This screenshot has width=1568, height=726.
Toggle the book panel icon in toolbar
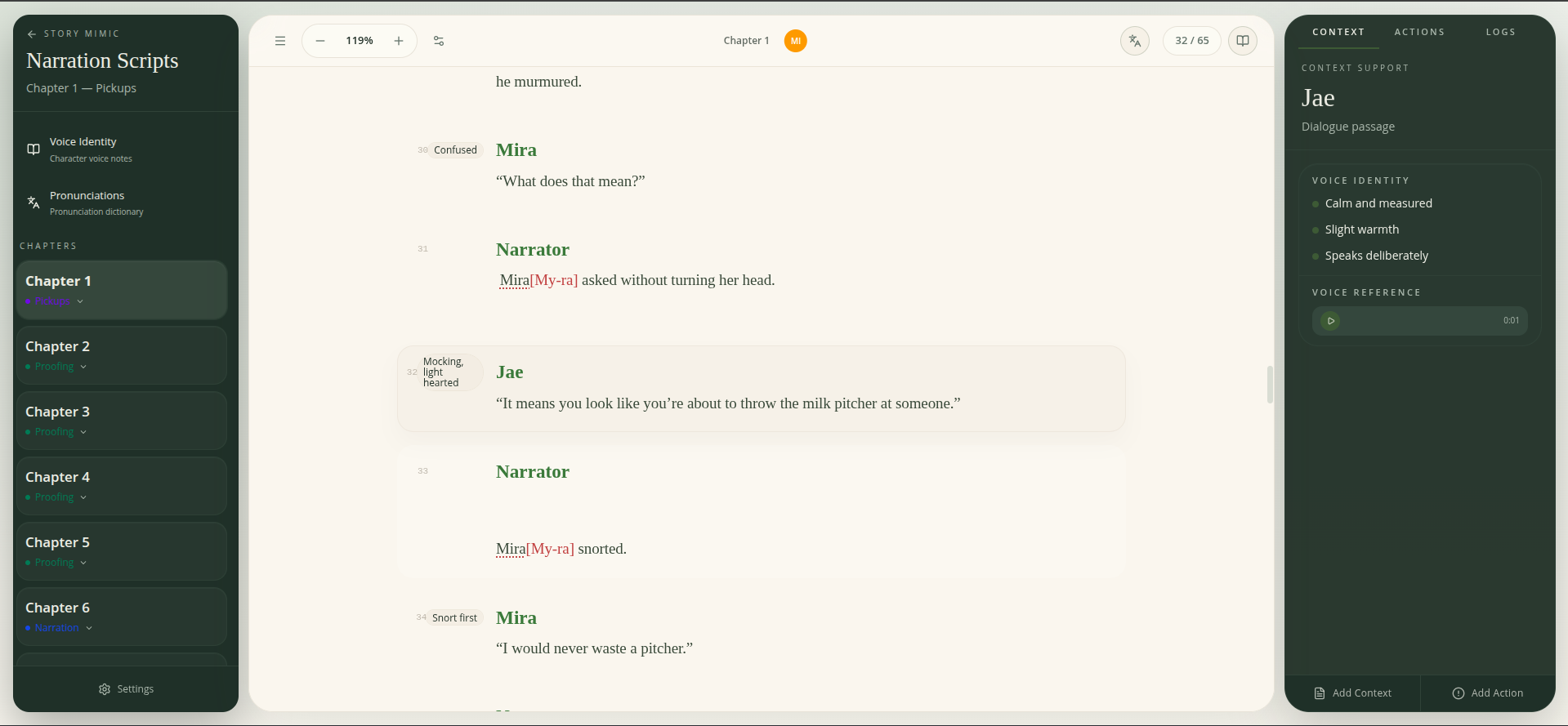click(1243, 41)
